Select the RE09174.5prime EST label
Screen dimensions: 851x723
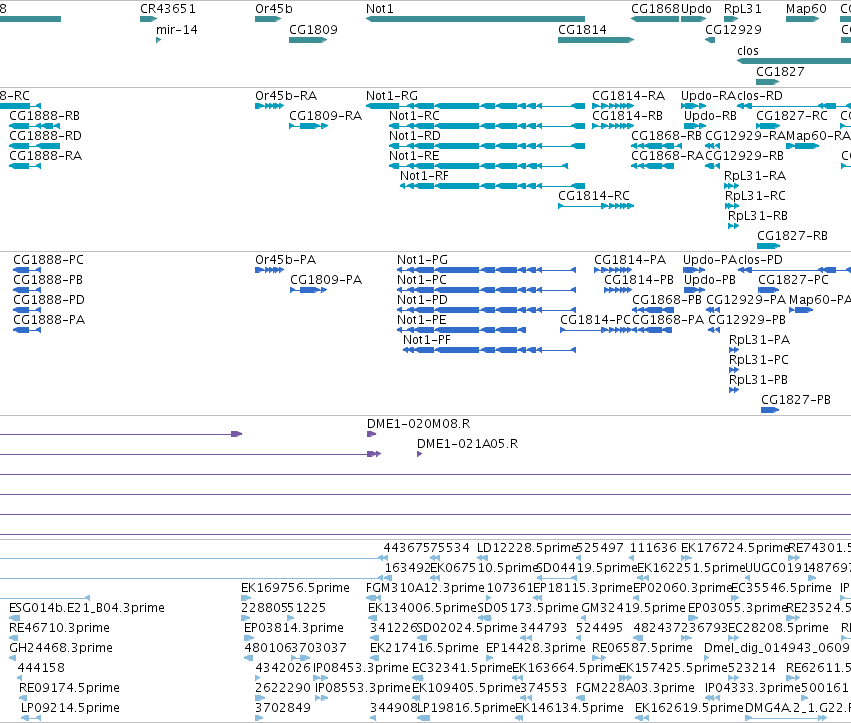pos(69,688)
